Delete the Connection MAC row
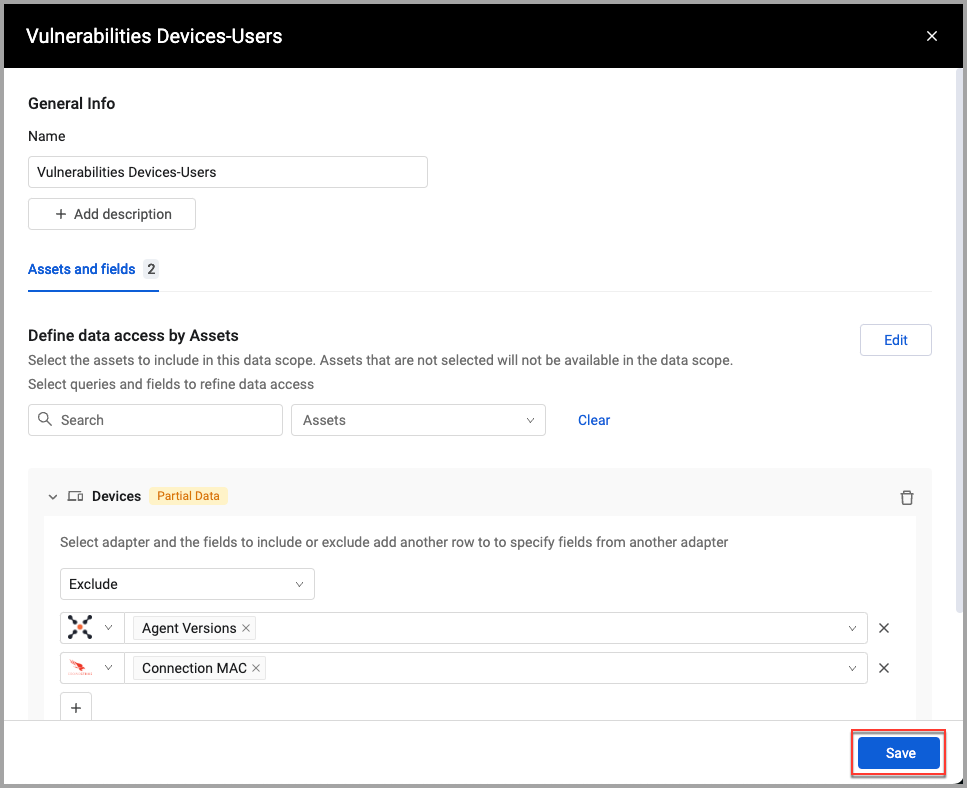 pos(883,668)
